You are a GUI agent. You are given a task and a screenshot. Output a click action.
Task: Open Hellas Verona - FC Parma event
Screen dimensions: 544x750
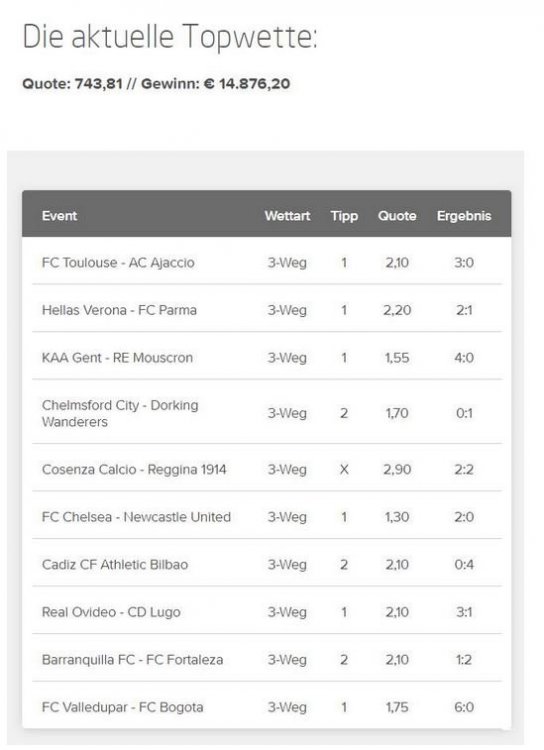tap(119, 310)
